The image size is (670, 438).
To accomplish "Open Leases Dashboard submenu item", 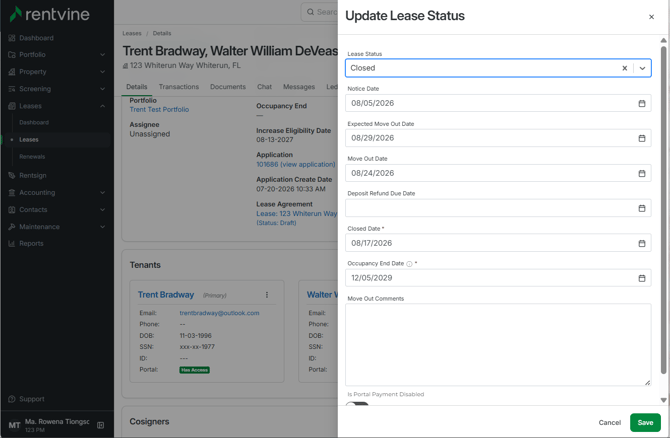I will 34,123.
